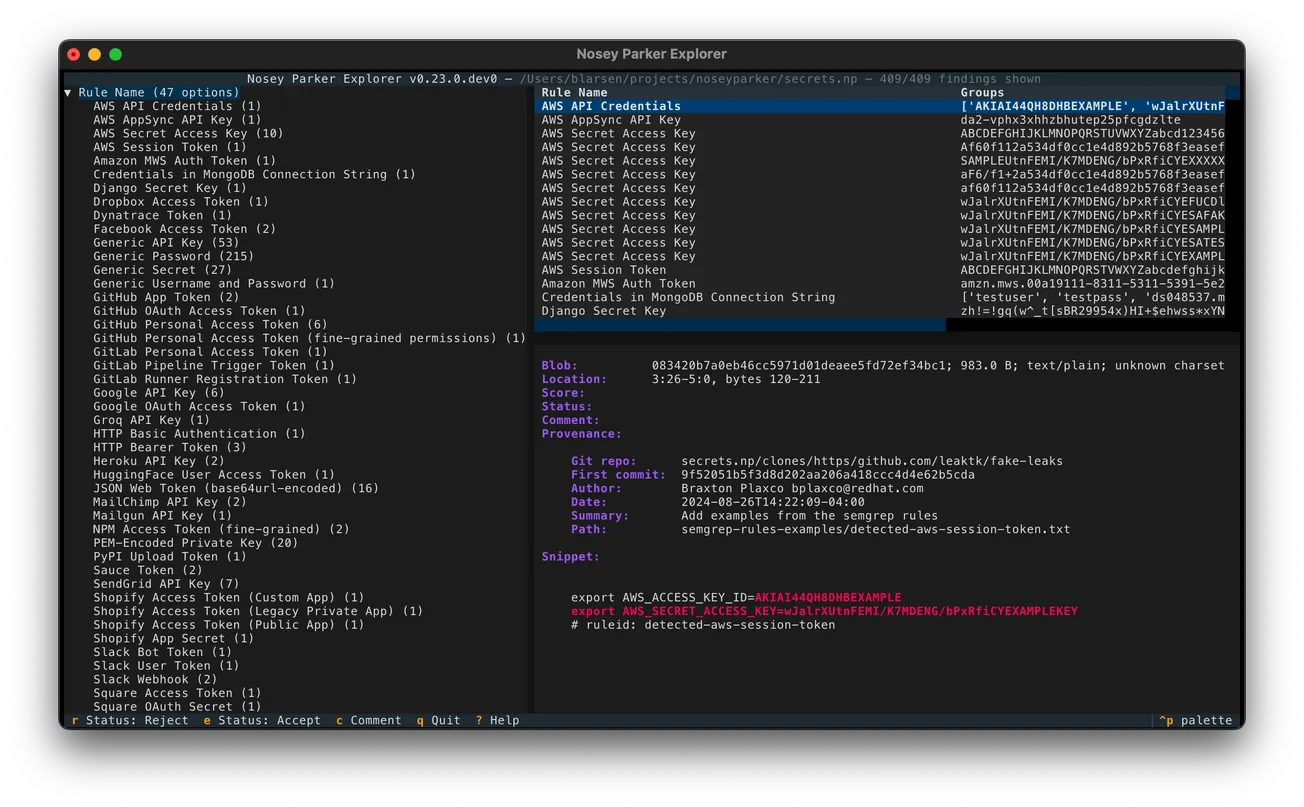1304x807 pixels.
Task: Collapse the Rule Name filter list
Action: (67, 91)
